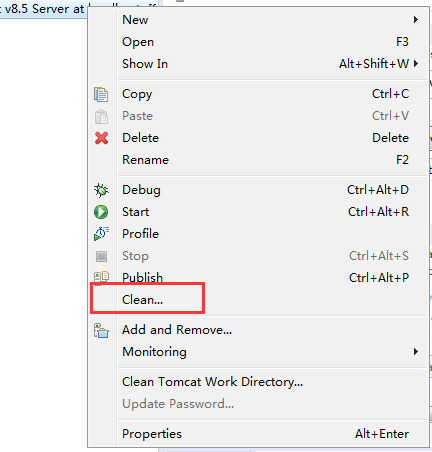Click the Stop square icon
432x452 pixels.
point(101,256)
